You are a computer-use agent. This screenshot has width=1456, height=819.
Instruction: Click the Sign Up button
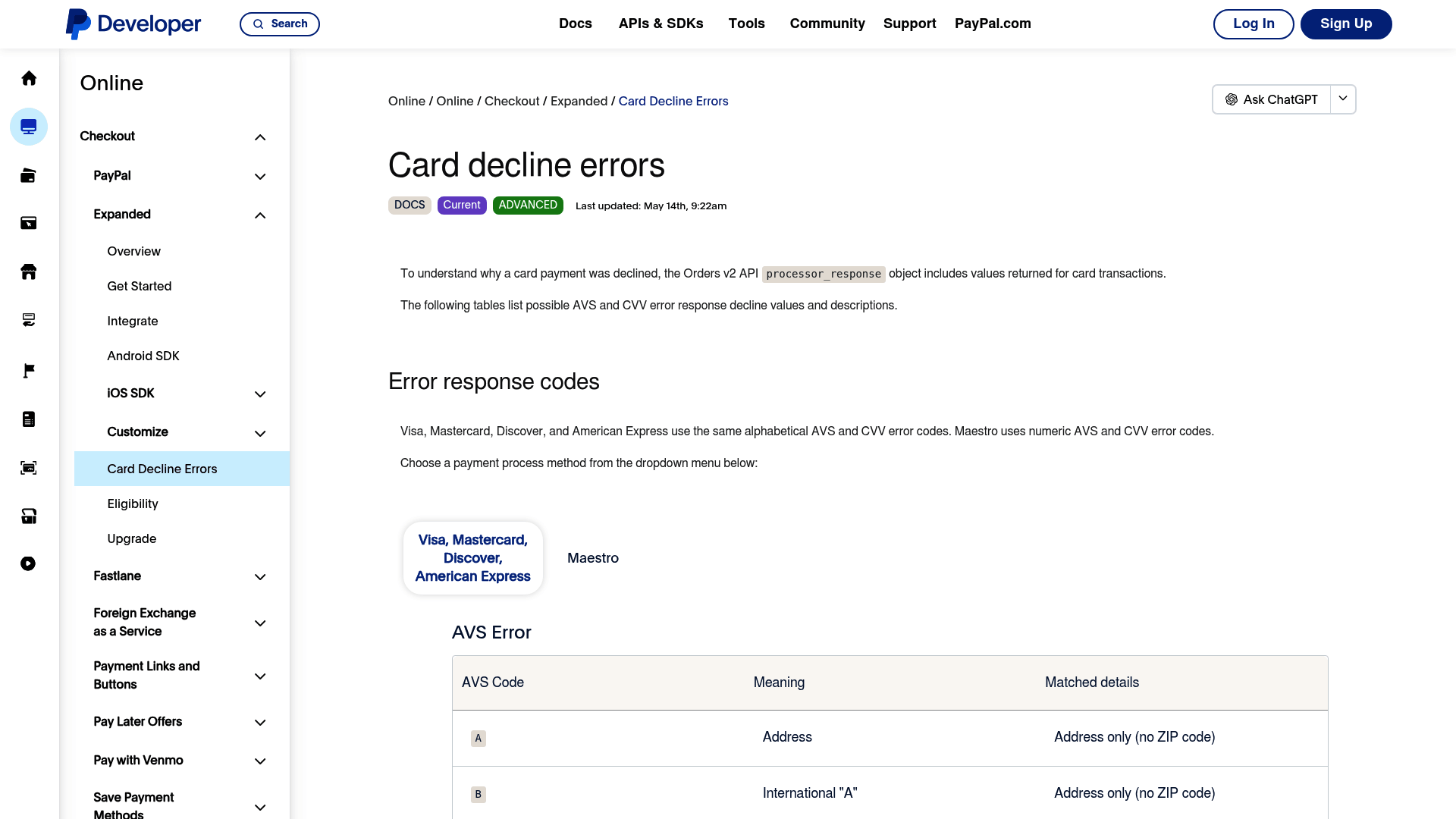1346,24
